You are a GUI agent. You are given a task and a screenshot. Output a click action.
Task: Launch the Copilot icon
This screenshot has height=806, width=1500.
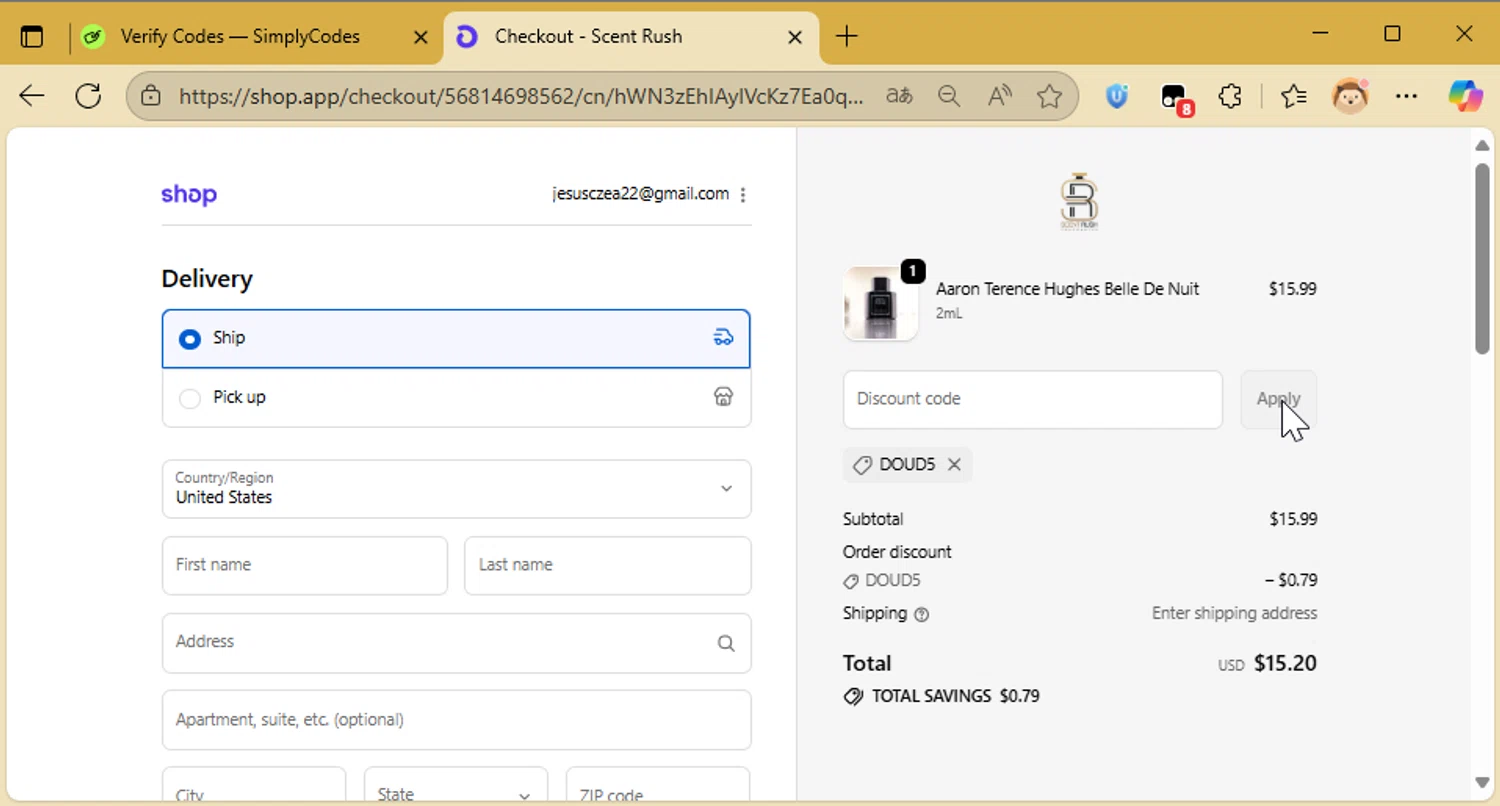(x=1466, y=96)
